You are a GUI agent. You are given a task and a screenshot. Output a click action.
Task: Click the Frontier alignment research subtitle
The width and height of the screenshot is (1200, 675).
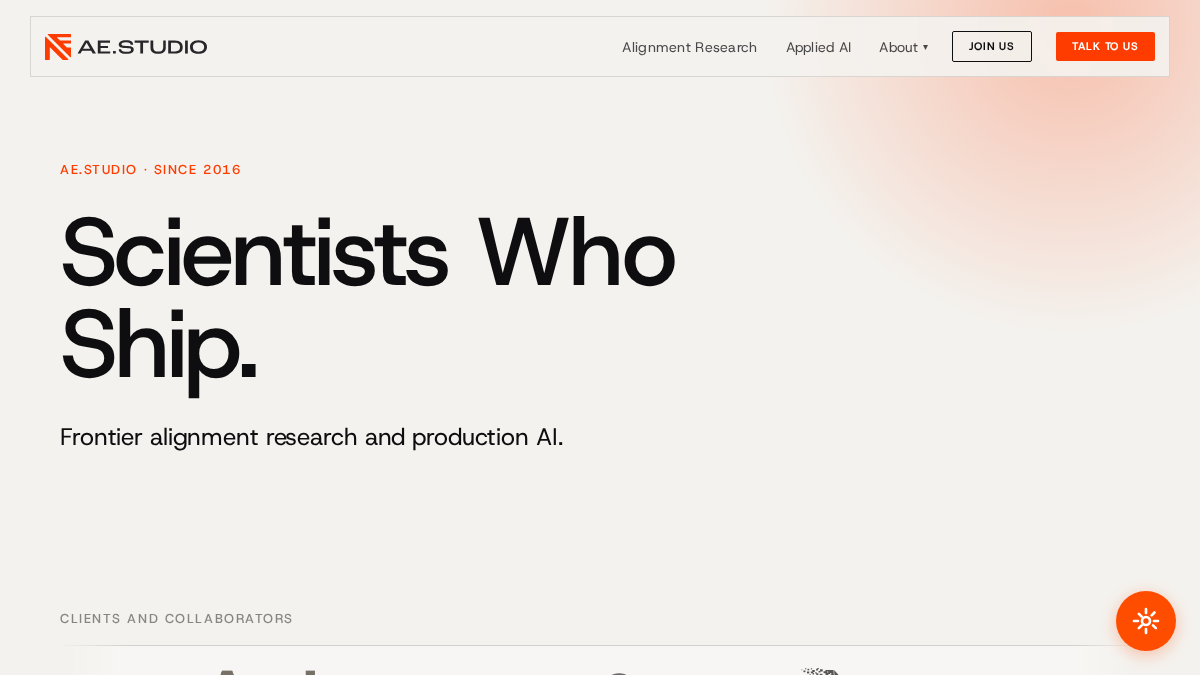tap(311, 437)
